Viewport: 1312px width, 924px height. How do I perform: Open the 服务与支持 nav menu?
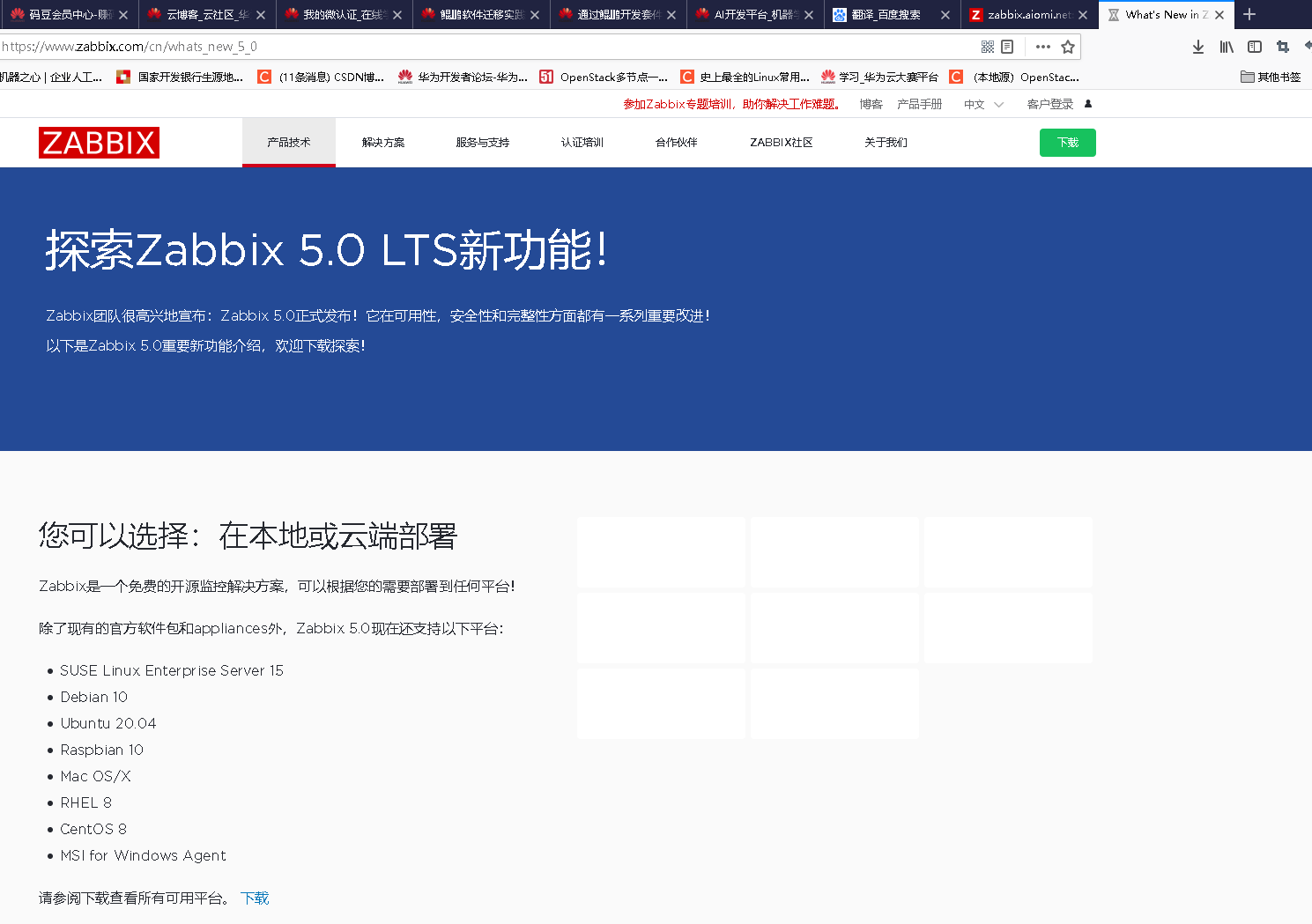483,142
